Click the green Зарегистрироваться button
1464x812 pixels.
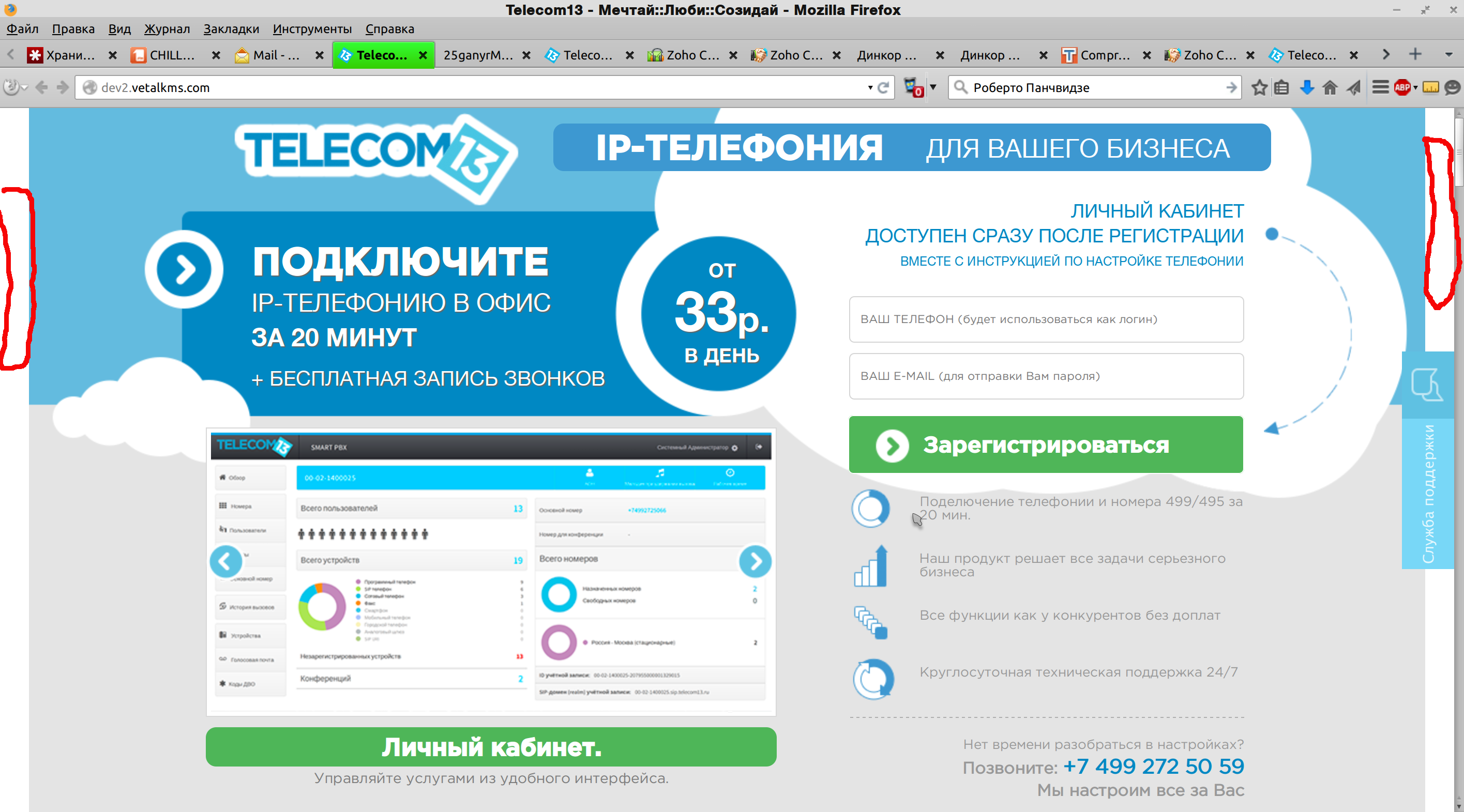(x=1046, y=445)
